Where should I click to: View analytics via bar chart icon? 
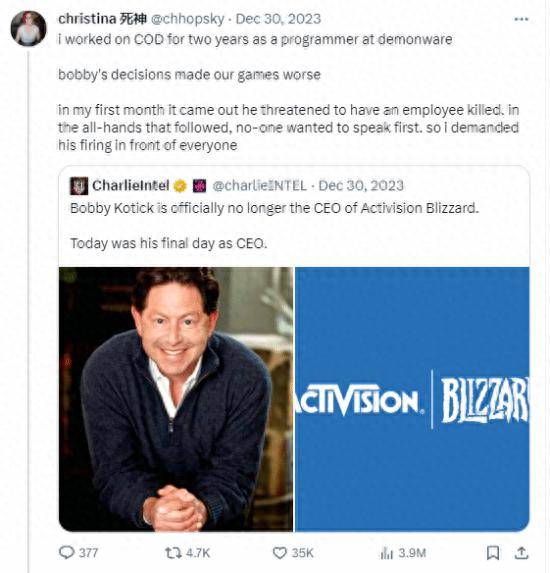(386, 553)
